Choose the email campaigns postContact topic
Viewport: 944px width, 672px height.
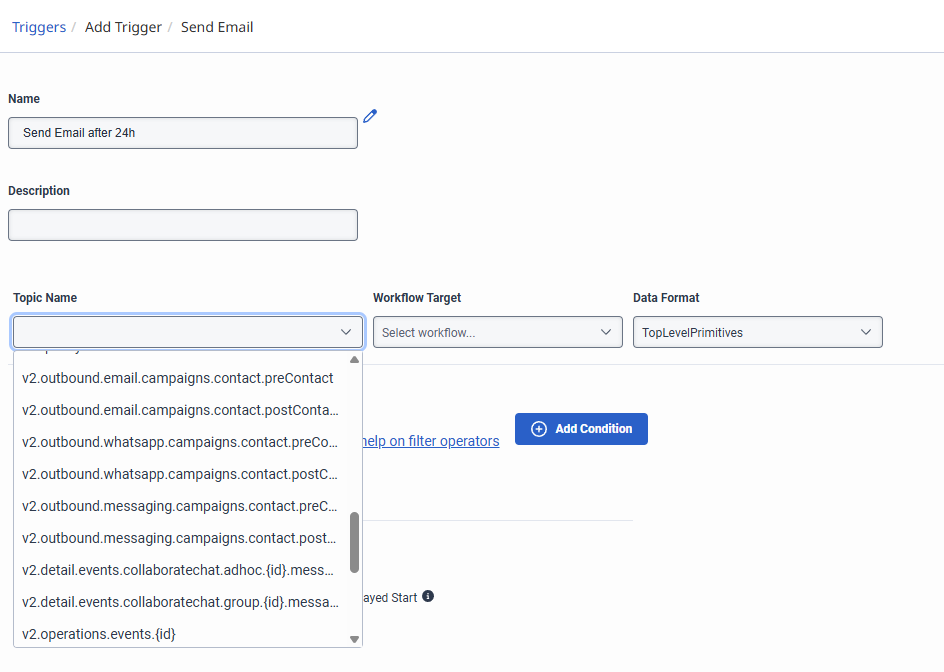[x=180, y=410]
